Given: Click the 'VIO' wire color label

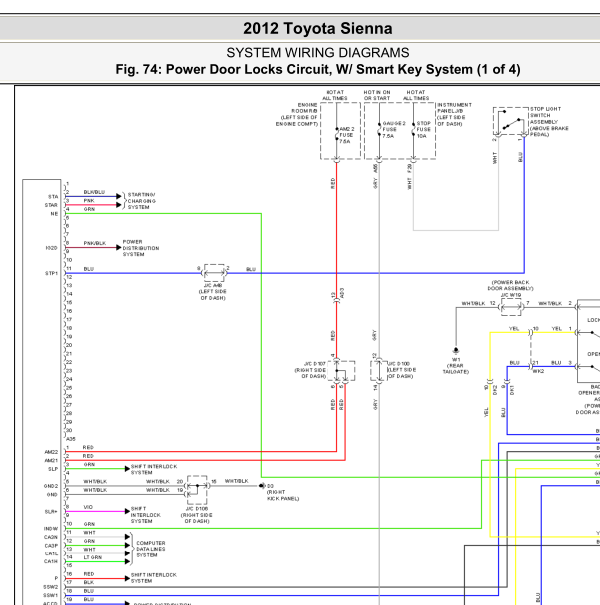Looking at the screenshot, I should point(88,507).
